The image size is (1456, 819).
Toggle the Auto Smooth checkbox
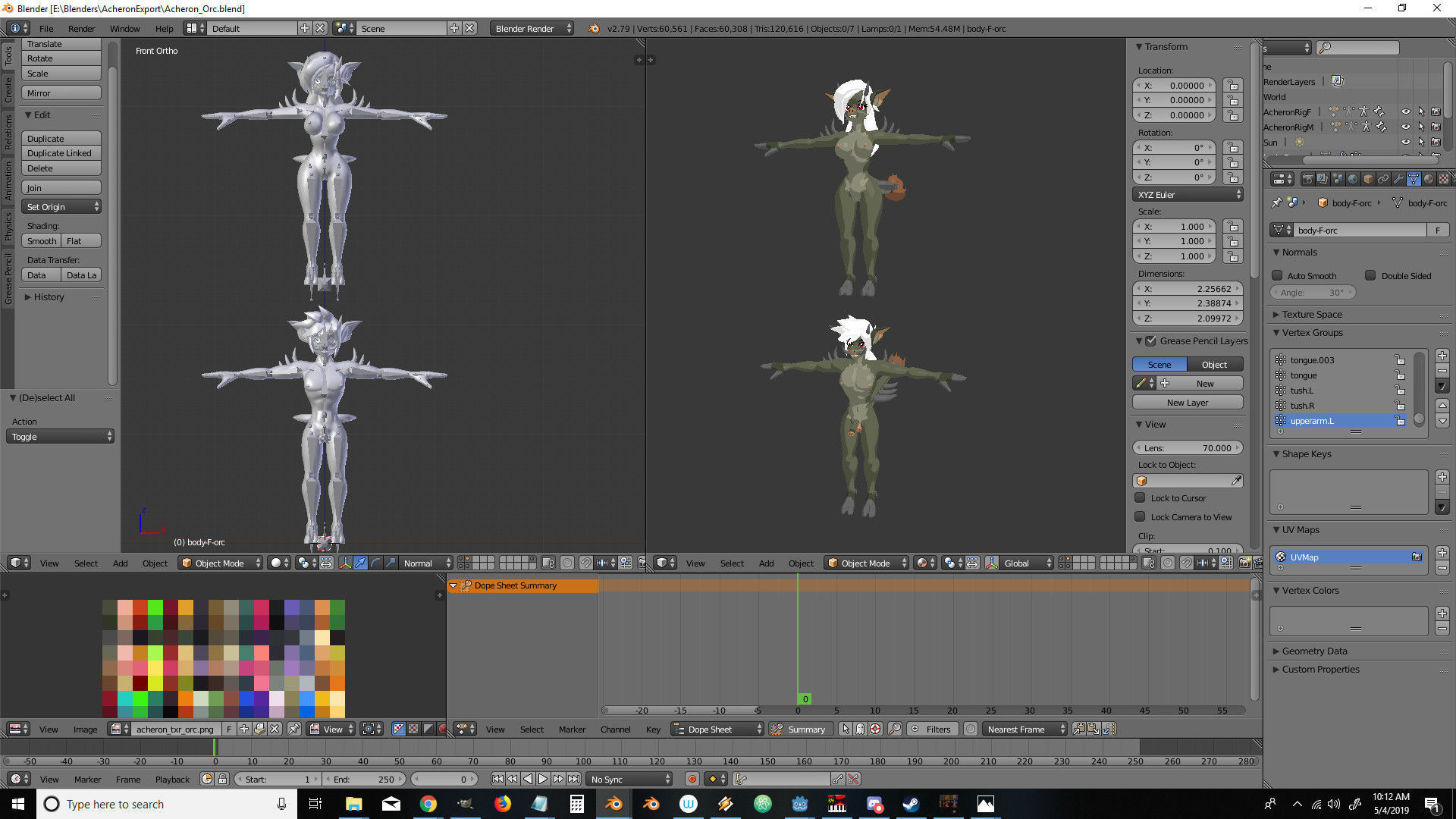tap(1277, 275)
